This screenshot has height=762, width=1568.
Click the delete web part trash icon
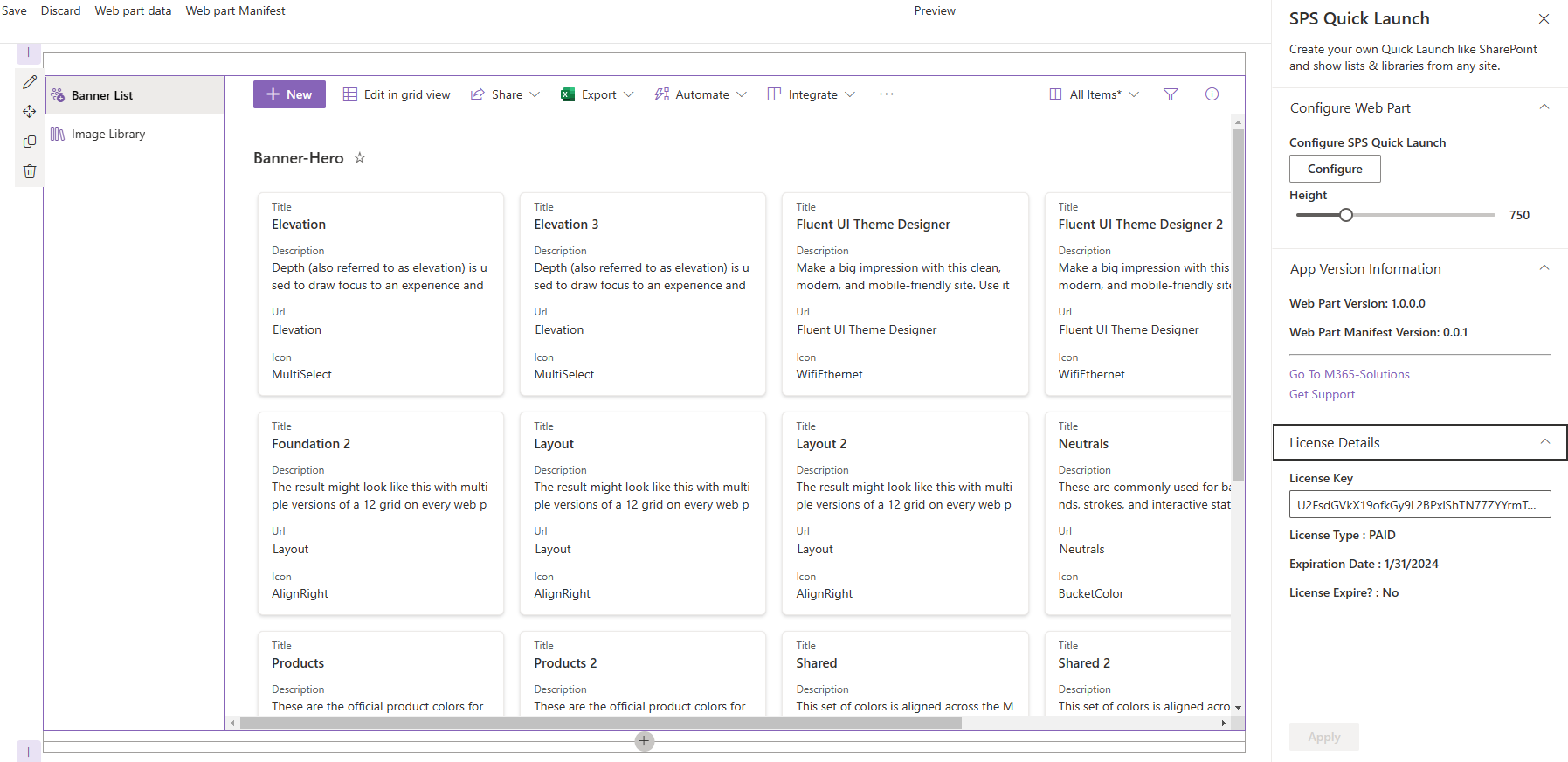tap(29, 171)
